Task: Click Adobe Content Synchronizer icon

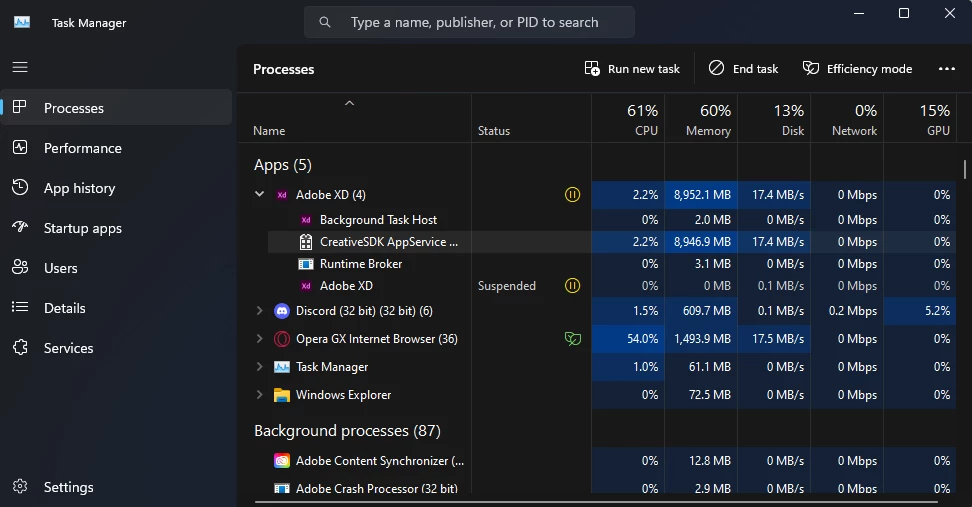Action: coord(282,461)
